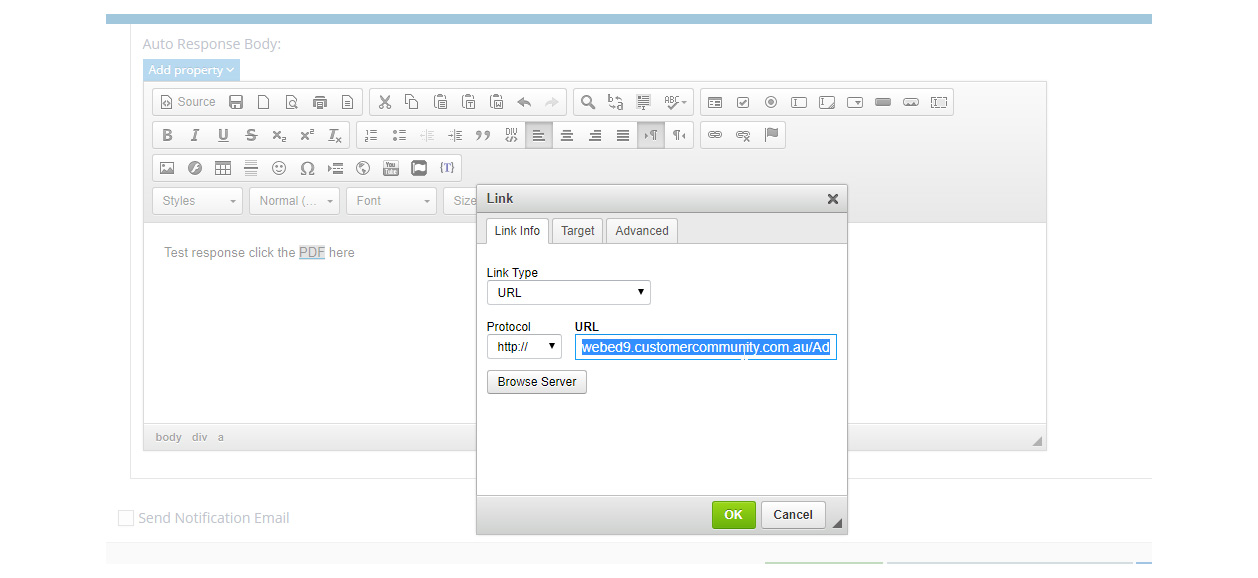This screenshot has height=578, width=1258.
Task: Confirm the link with OK
Action: [733, 514]
